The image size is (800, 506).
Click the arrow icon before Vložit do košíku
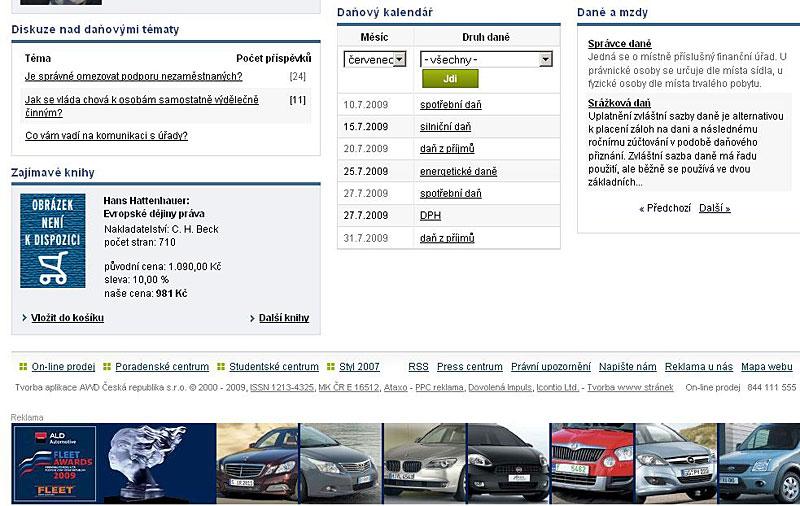tap(24, 317)
